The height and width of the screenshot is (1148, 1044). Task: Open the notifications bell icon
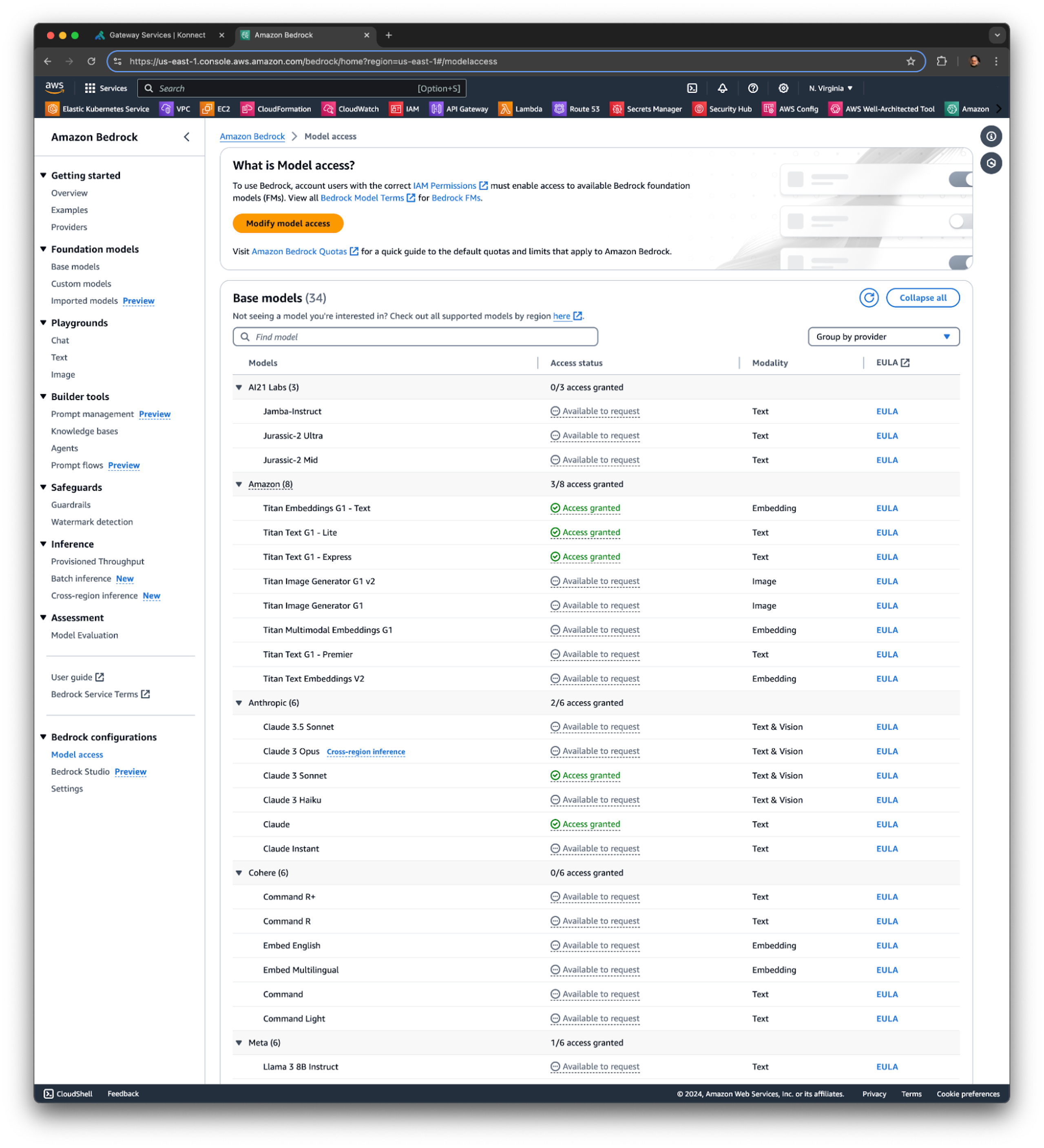[722, 88]
